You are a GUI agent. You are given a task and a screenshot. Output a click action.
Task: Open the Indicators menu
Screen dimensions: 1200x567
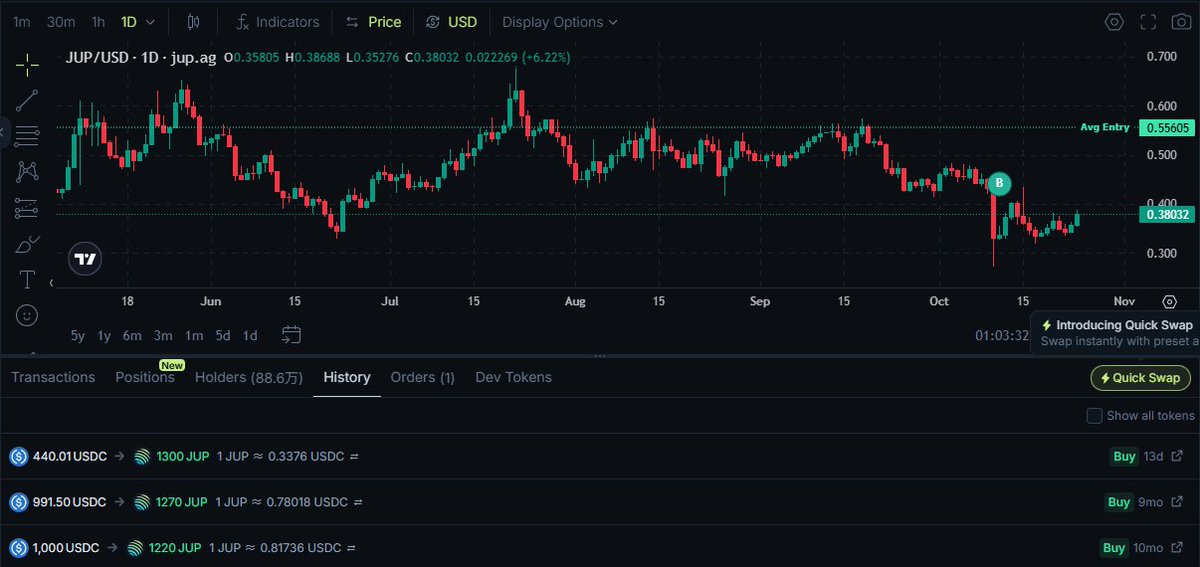pyautogui.click(x=277, y=21)
